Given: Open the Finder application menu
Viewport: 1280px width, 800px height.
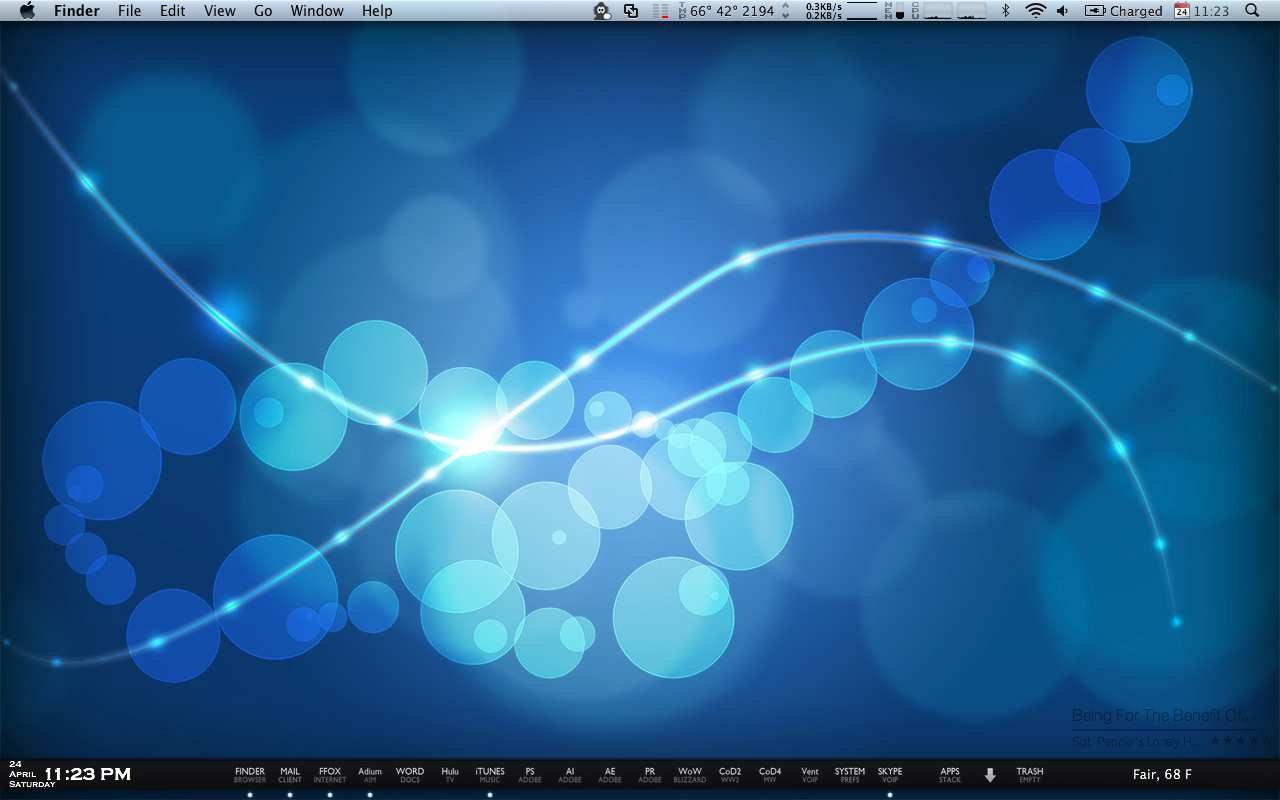Looking at the screenshot, I should click(x=77, y=11).
